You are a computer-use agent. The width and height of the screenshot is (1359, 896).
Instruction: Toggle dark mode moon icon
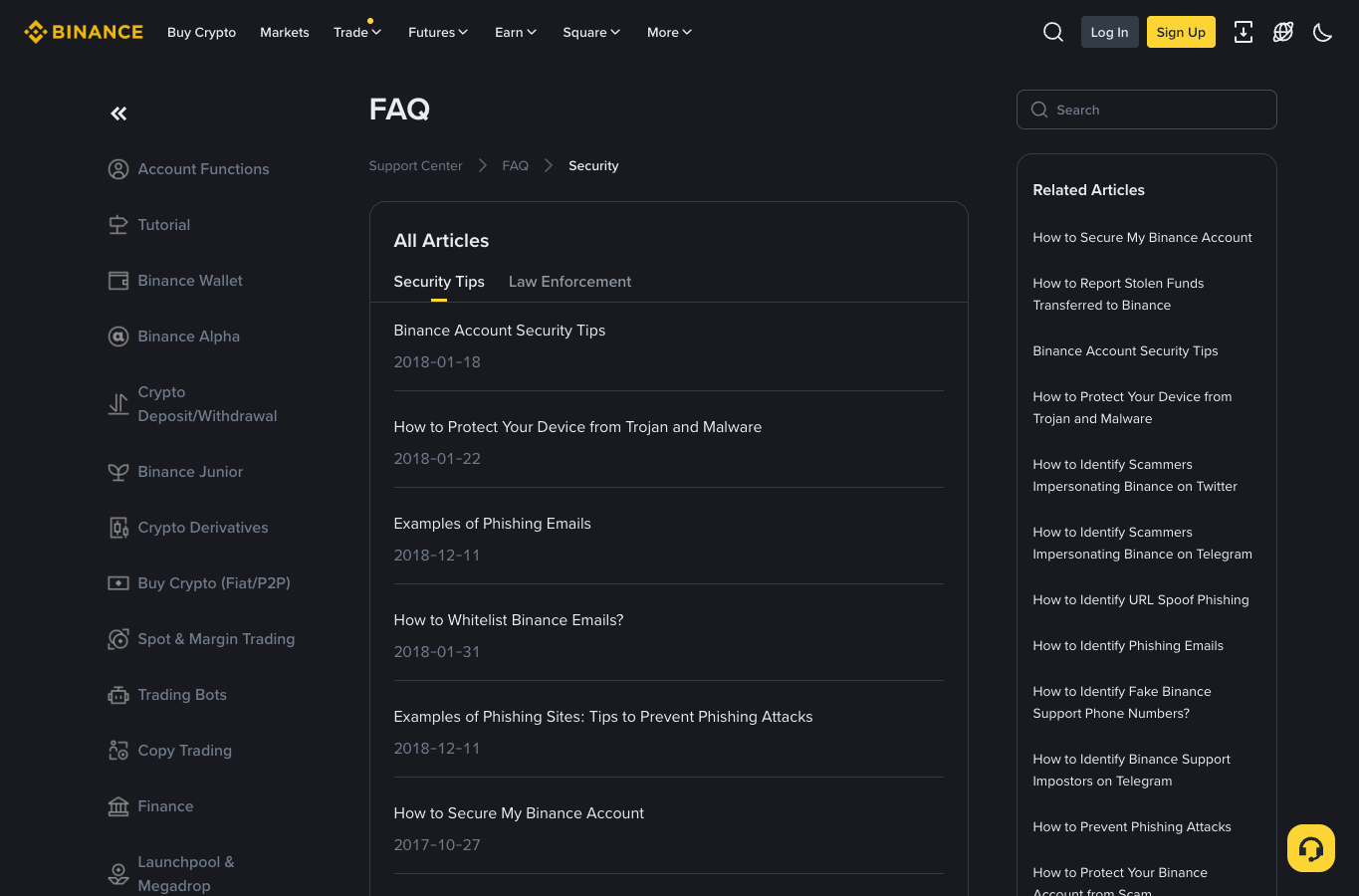click(1323, 32)
